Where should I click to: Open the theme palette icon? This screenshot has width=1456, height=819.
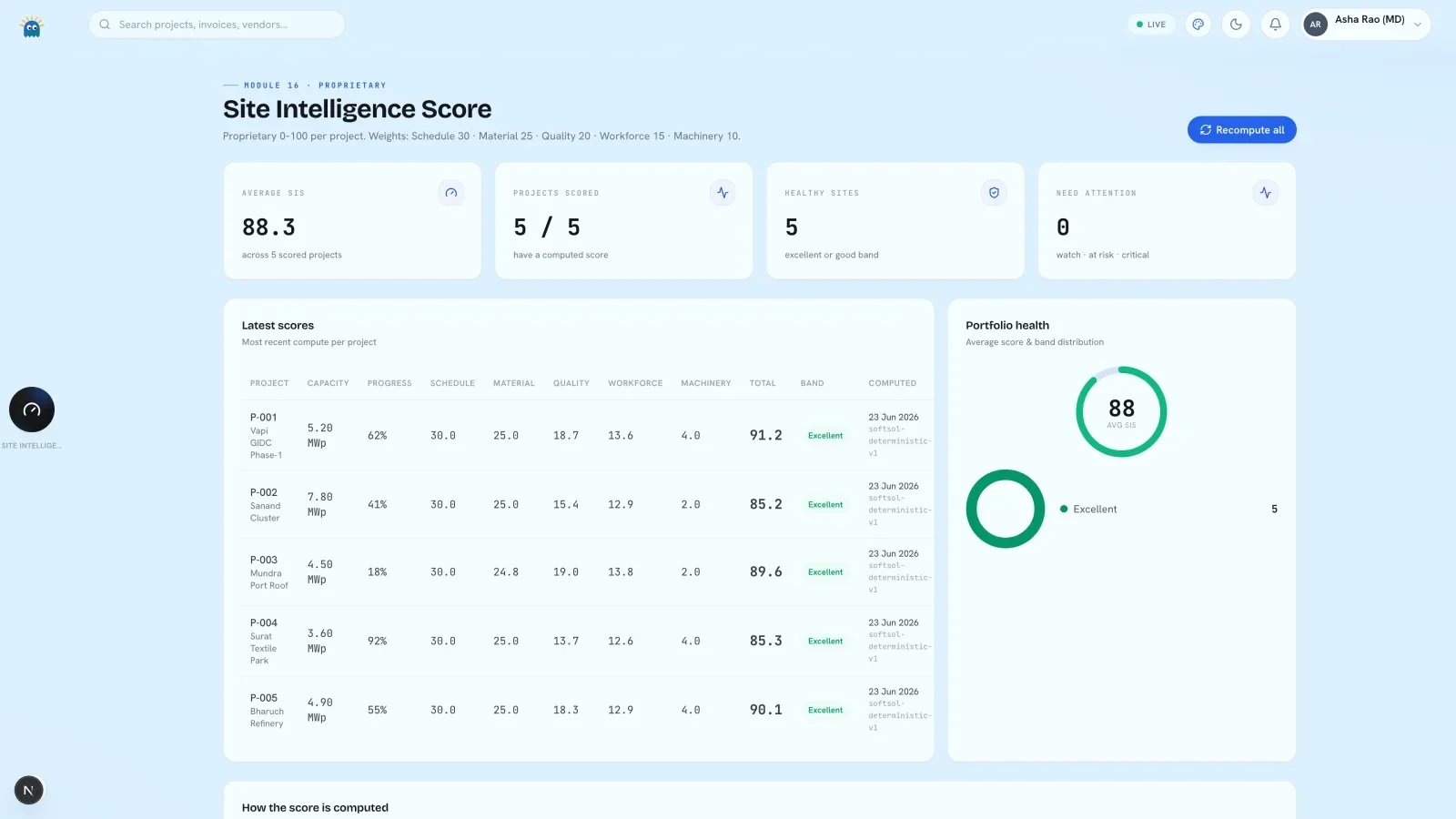click(1198, 25)
